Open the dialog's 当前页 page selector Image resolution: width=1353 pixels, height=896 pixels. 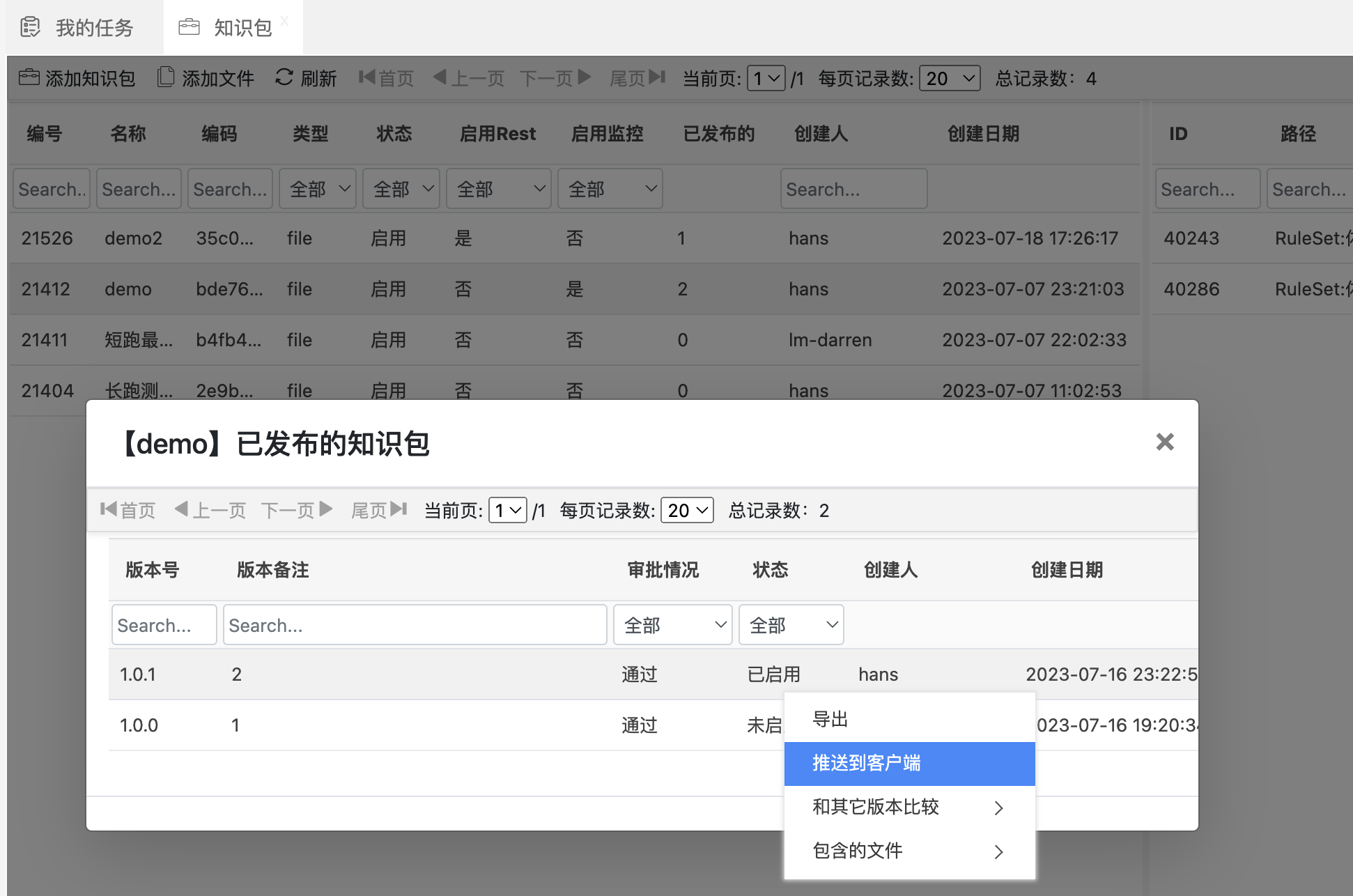[x=507, y=511]
